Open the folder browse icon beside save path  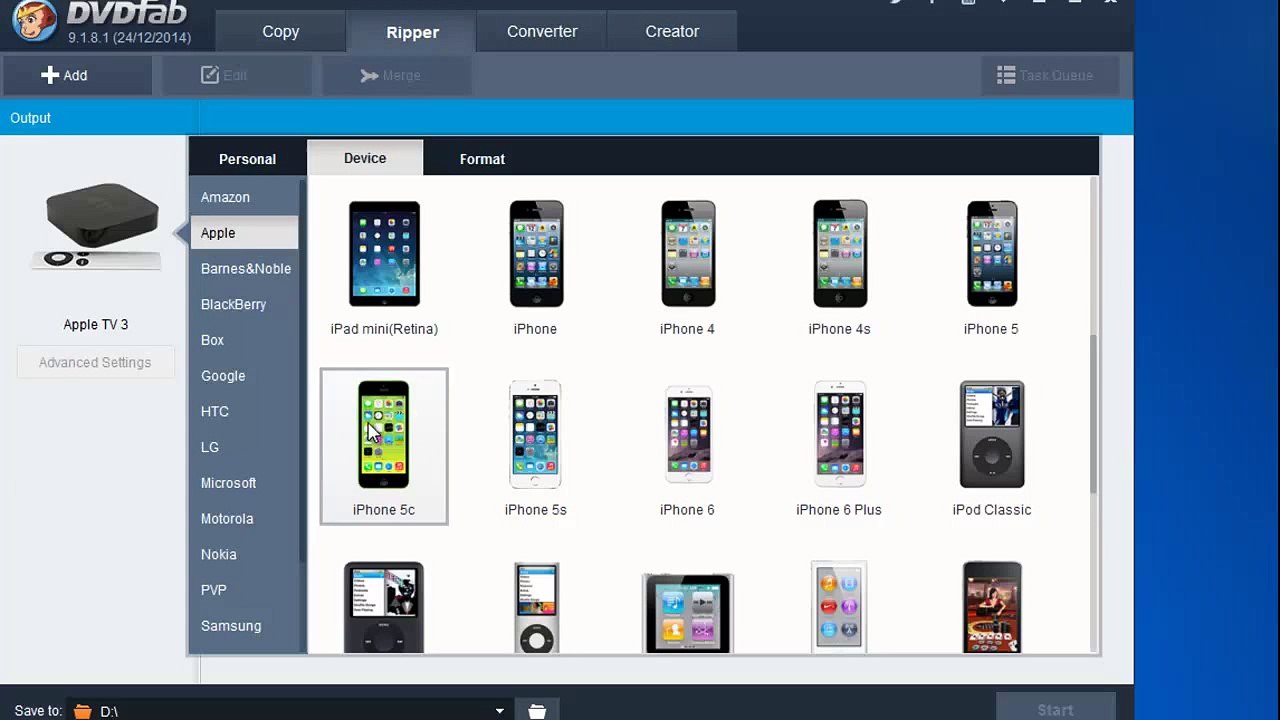537,711
